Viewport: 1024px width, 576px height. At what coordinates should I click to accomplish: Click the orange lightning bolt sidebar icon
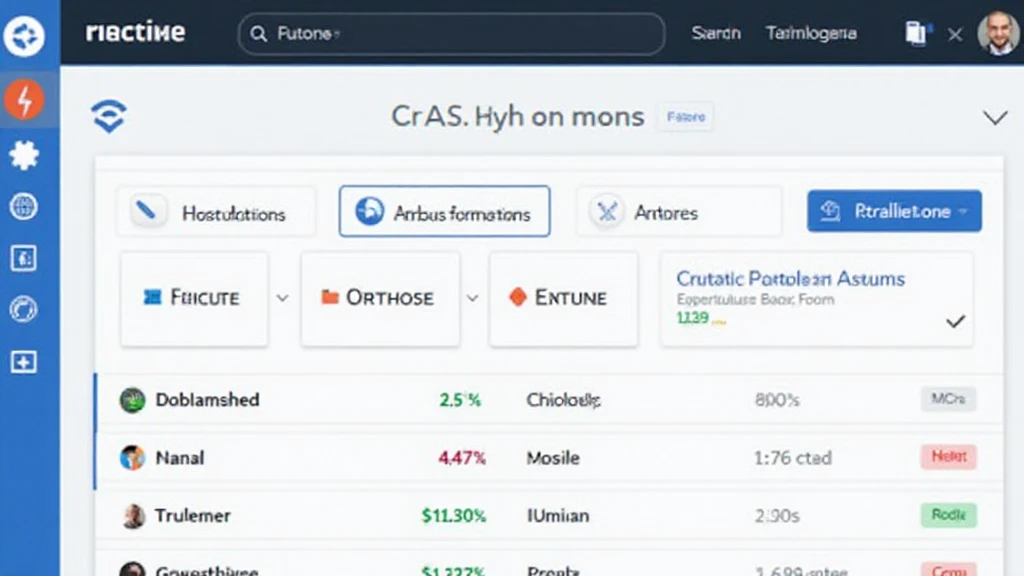pyautogui.click(x=23, y=100)
